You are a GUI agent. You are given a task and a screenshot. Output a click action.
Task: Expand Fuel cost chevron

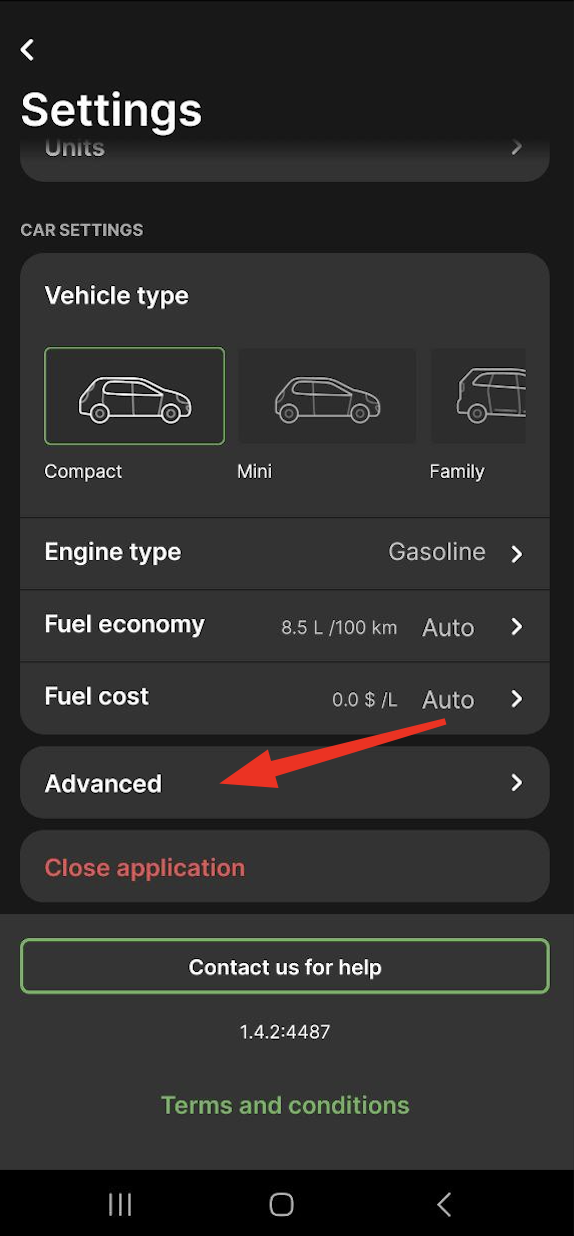pyautogui.click(x=517, y=698)
